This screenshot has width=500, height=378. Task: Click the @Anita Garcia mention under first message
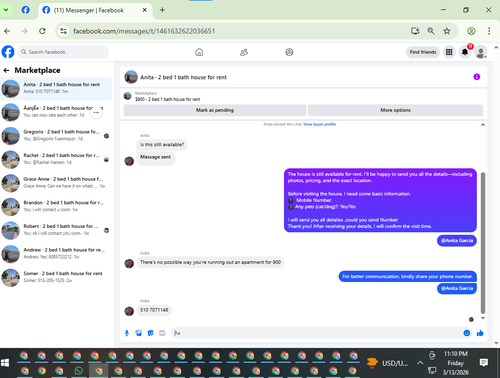point(457,241)
